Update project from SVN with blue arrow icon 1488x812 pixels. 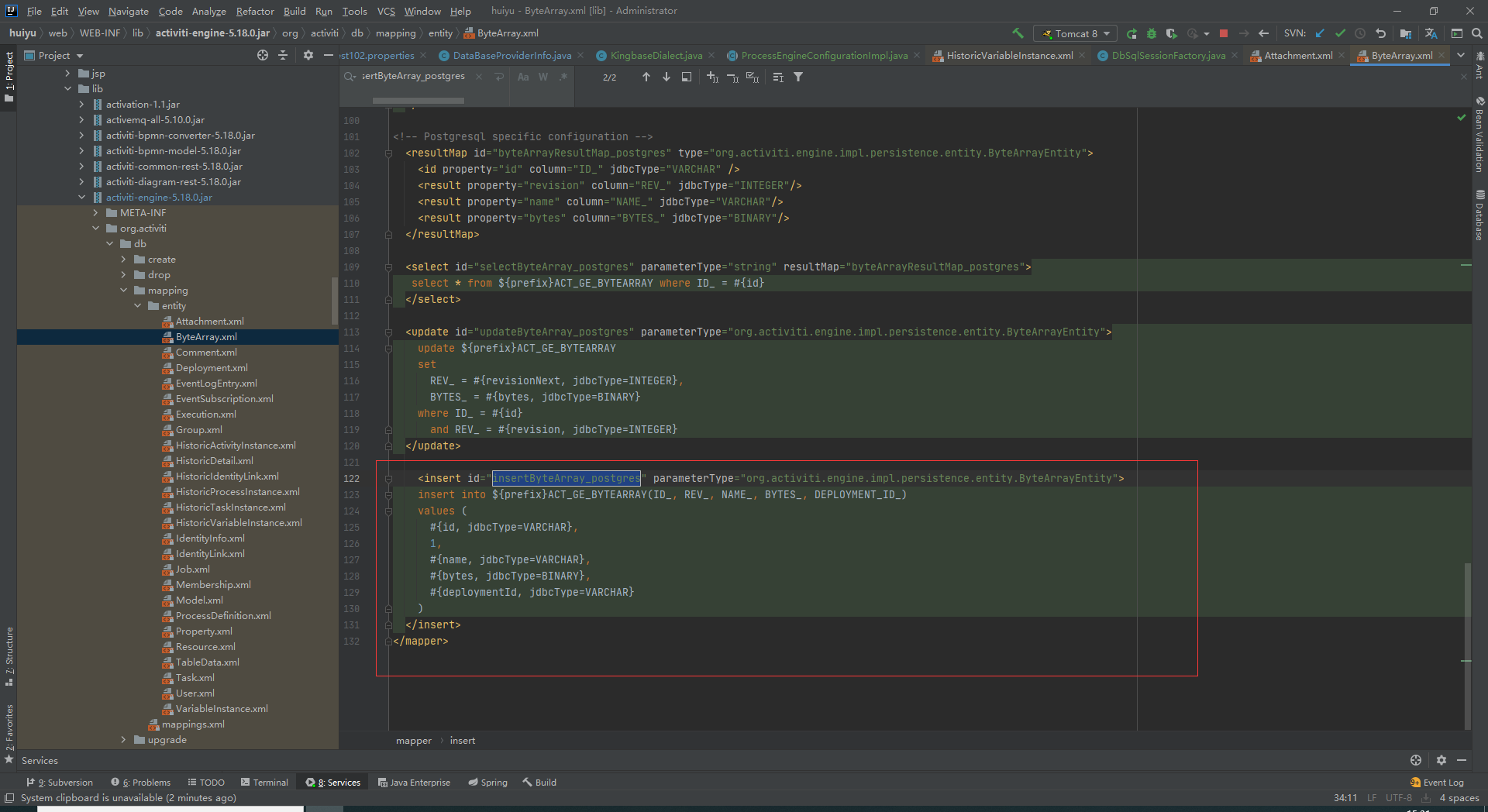tap(1320, 33)
